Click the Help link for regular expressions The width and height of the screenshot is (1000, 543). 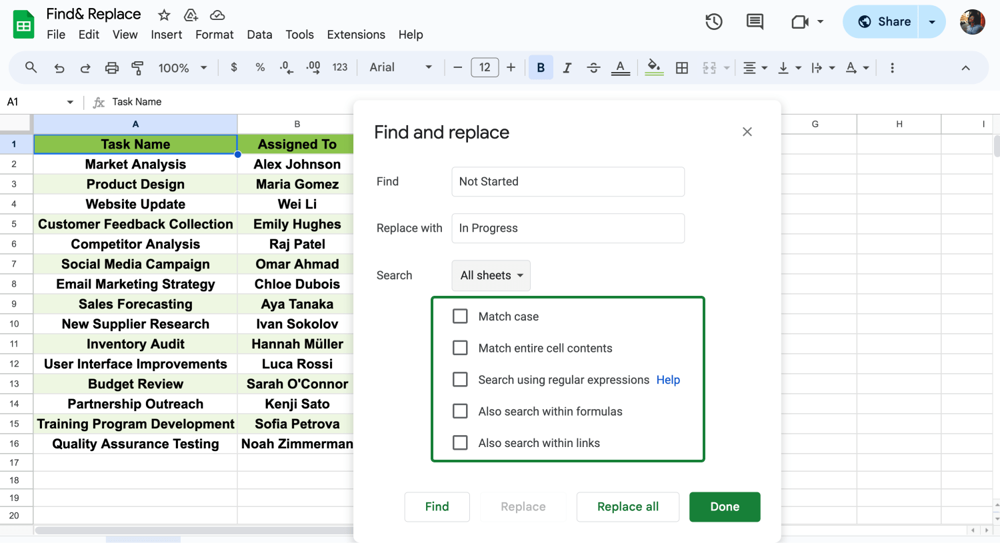click(x=668, y=380)
